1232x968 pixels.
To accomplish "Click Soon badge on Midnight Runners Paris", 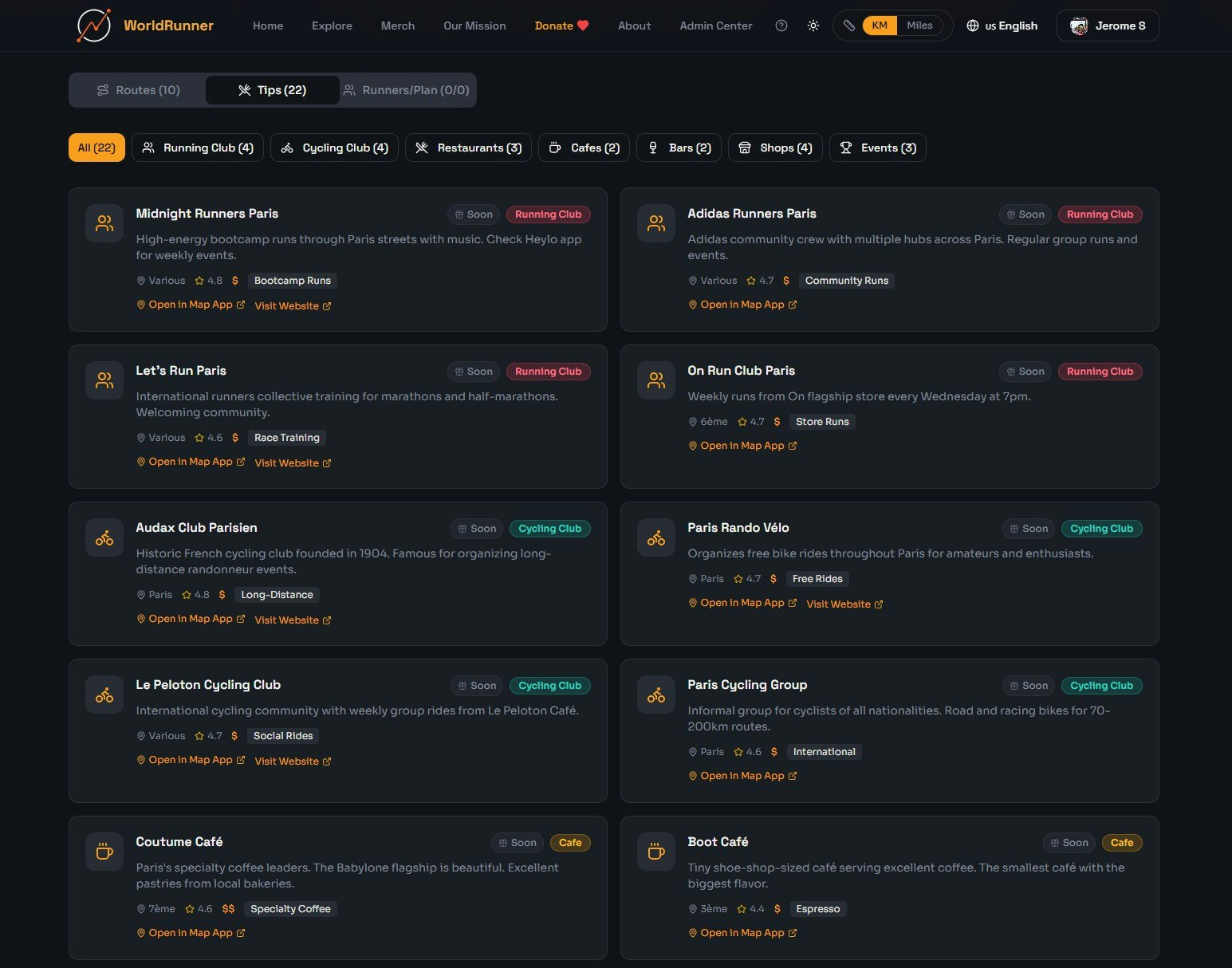I will pos(474,214).
